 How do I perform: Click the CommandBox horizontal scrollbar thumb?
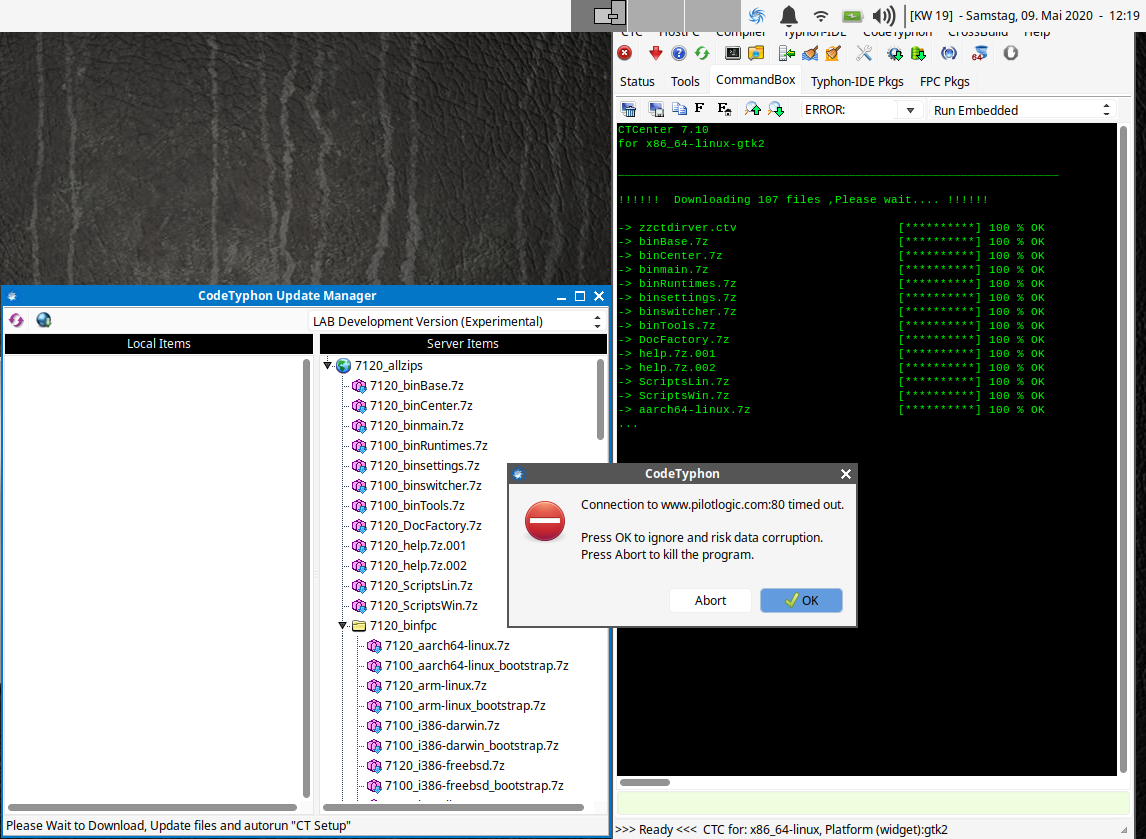point(645,782)
